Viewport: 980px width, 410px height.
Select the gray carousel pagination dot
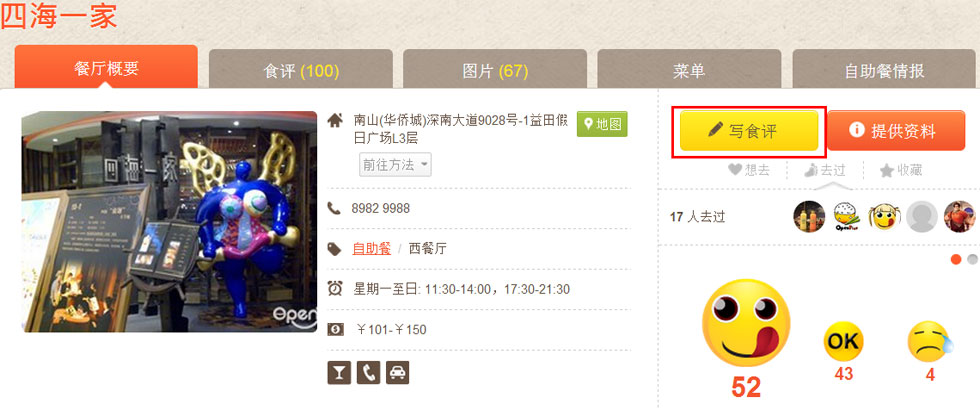click(972, 259)
